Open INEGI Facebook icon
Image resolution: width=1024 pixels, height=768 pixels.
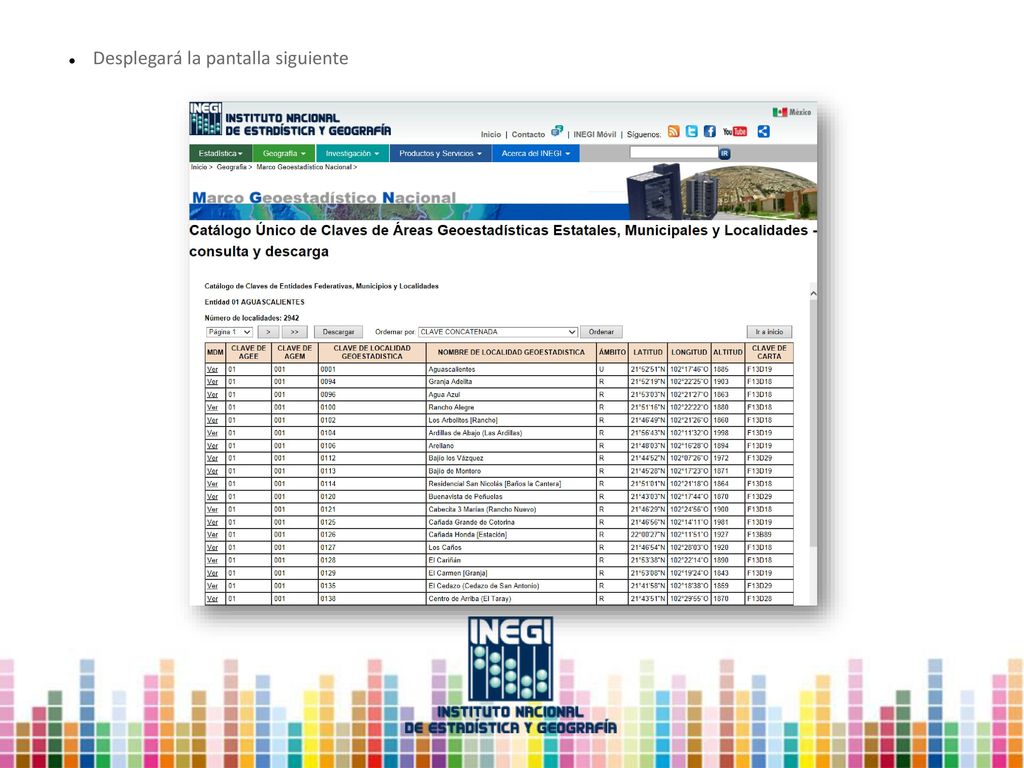710,131
